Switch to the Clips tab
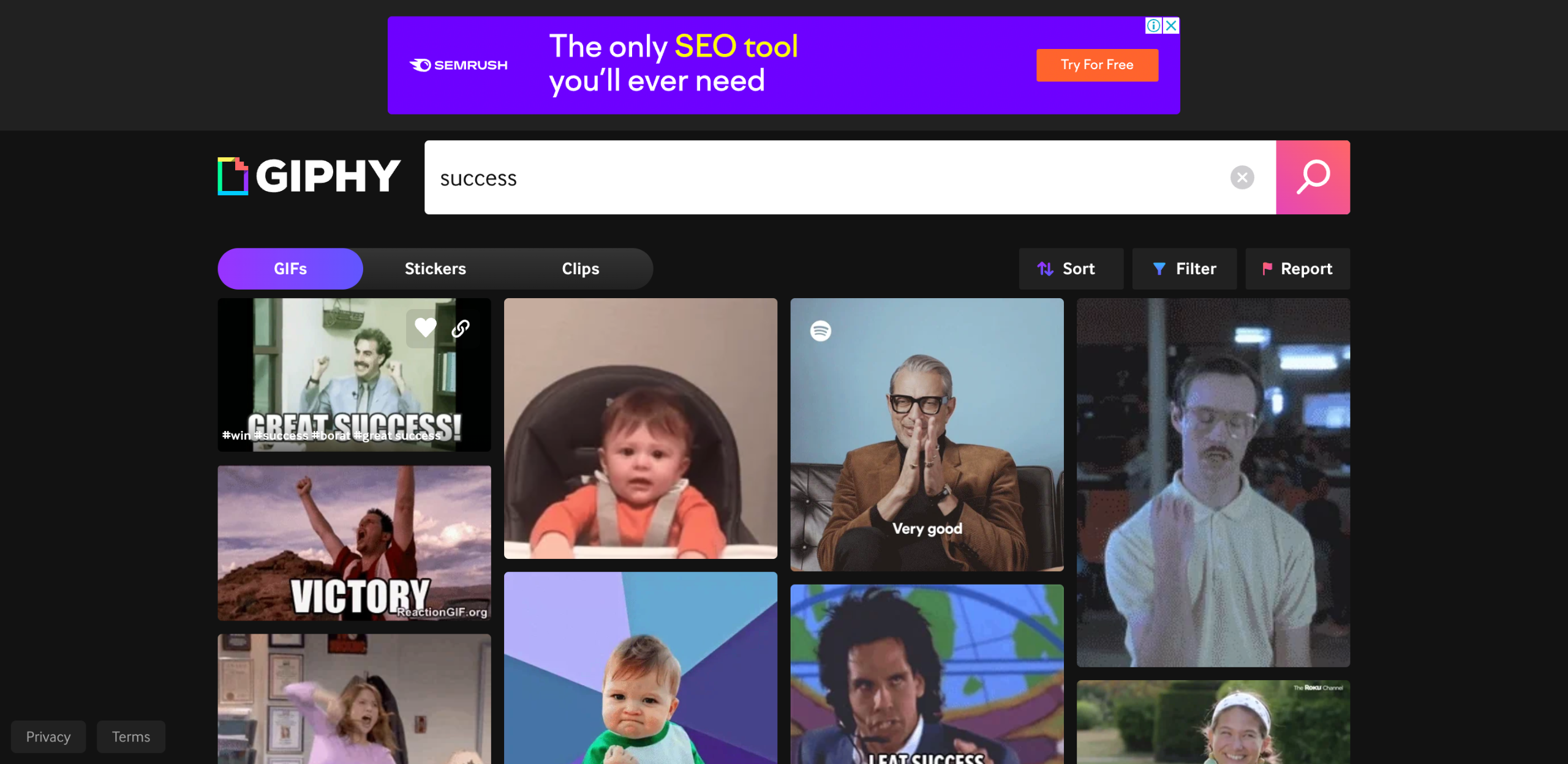This screenshot has width=1568, height=764. [580, 269]
